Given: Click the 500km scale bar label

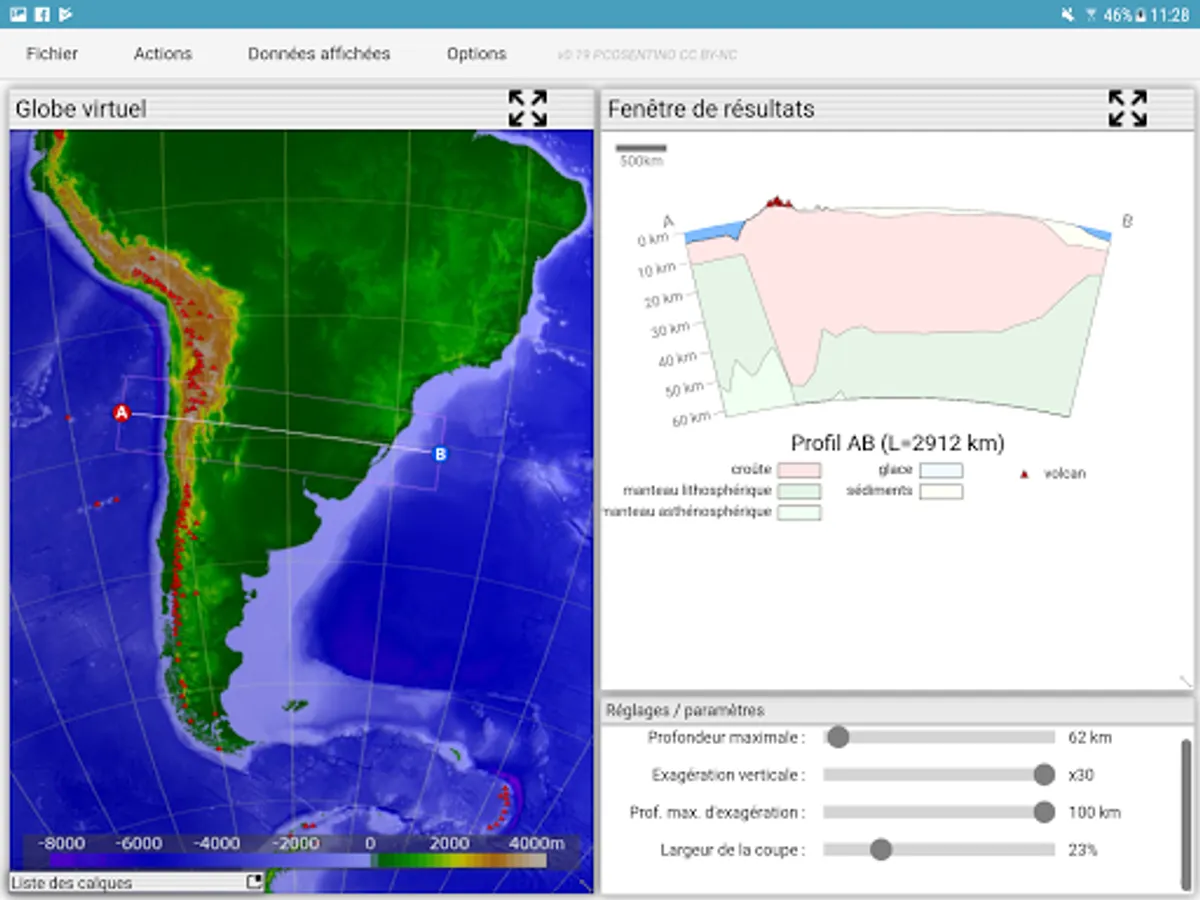Looking at the screenshot, I should 641,161.
